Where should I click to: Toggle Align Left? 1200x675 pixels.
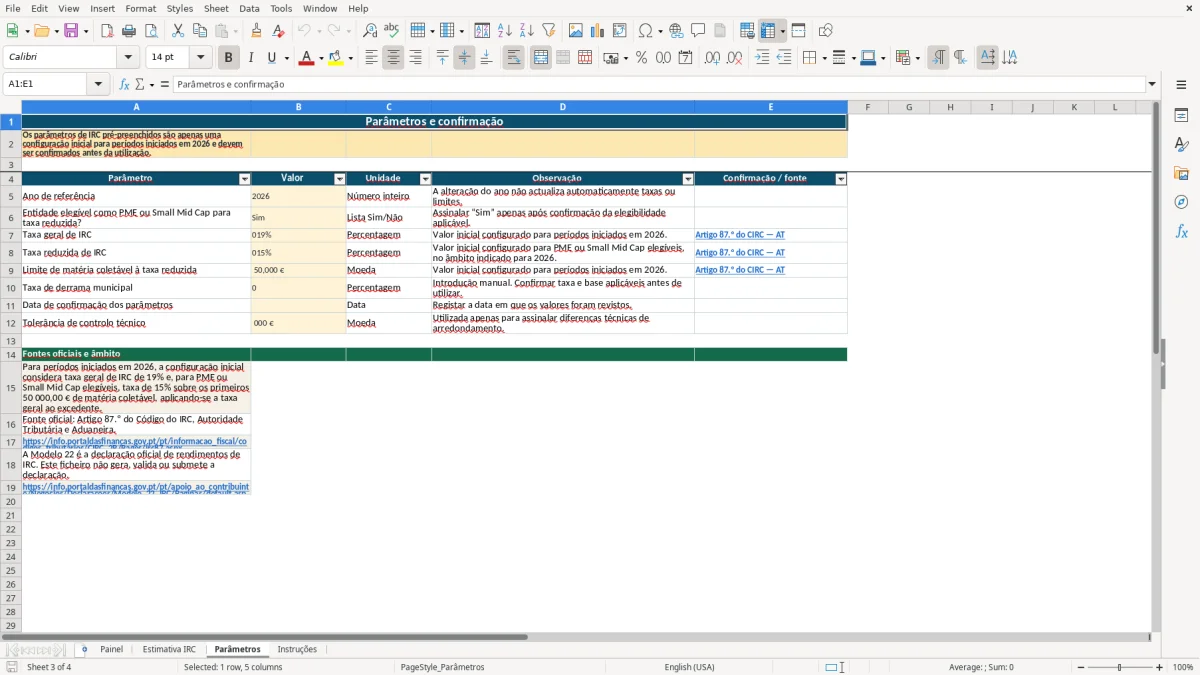coord(371,58)
